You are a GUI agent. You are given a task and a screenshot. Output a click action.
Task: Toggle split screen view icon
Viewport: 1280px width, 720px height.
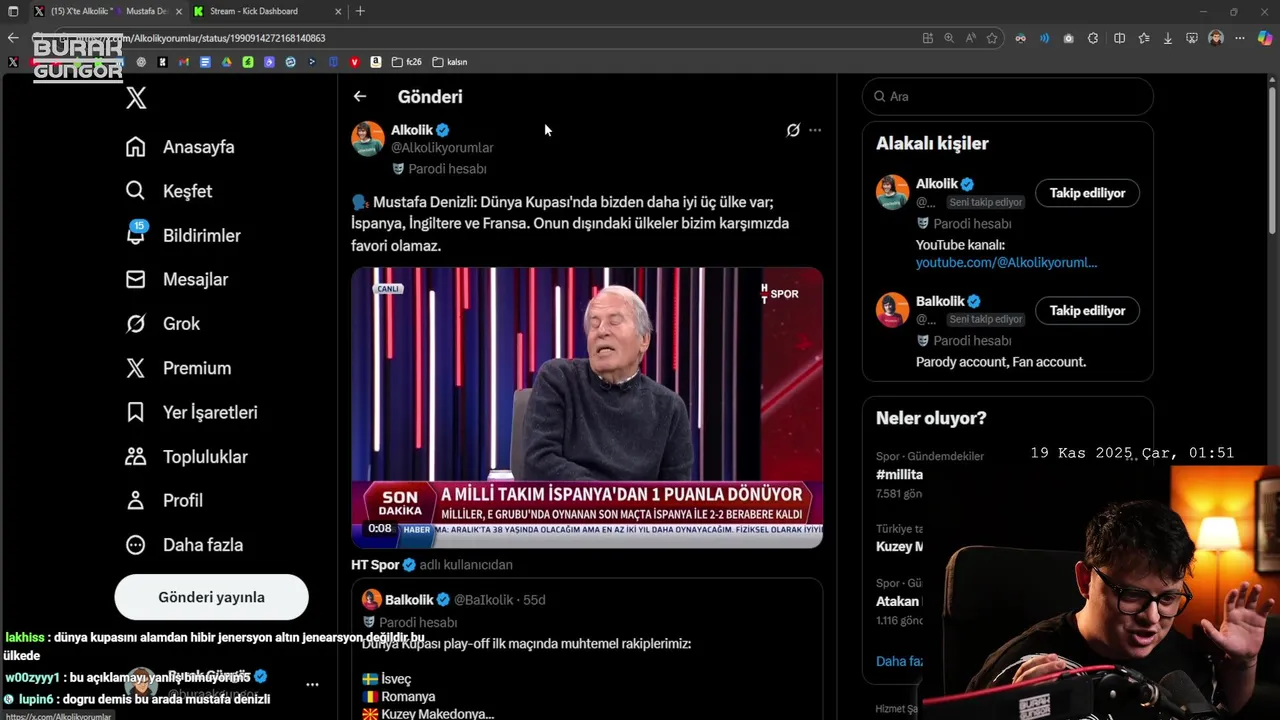click(x=1119, y=38)
